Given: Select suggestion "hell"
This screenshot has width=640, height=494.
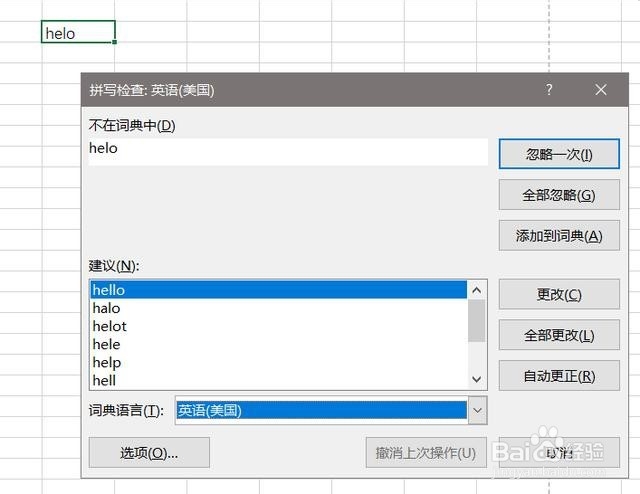Looking at the screenshot, I should [278, 380].
